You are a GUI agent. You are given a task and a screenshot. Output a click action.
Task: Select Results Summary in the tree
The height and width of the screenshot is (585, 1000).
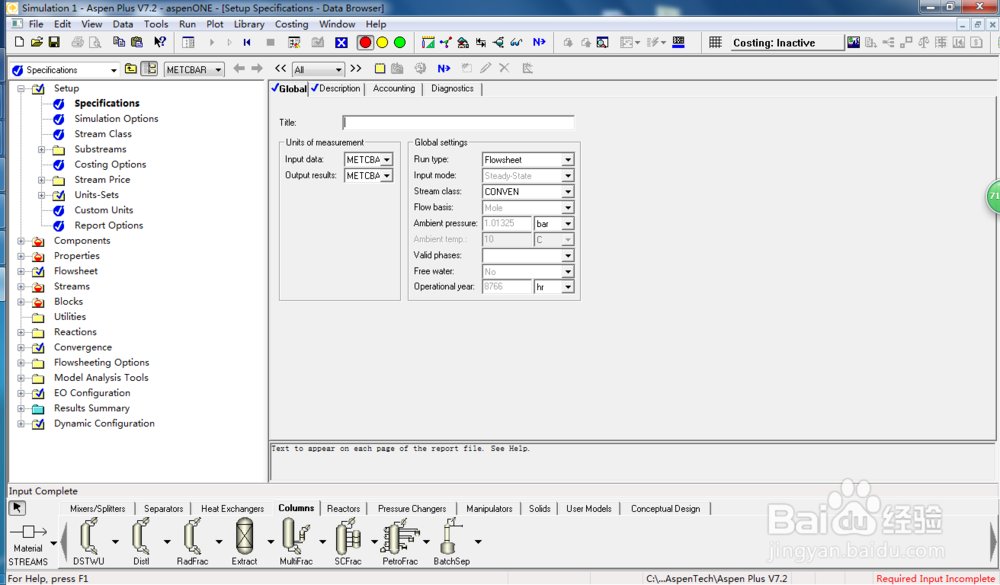coord(91,408)
